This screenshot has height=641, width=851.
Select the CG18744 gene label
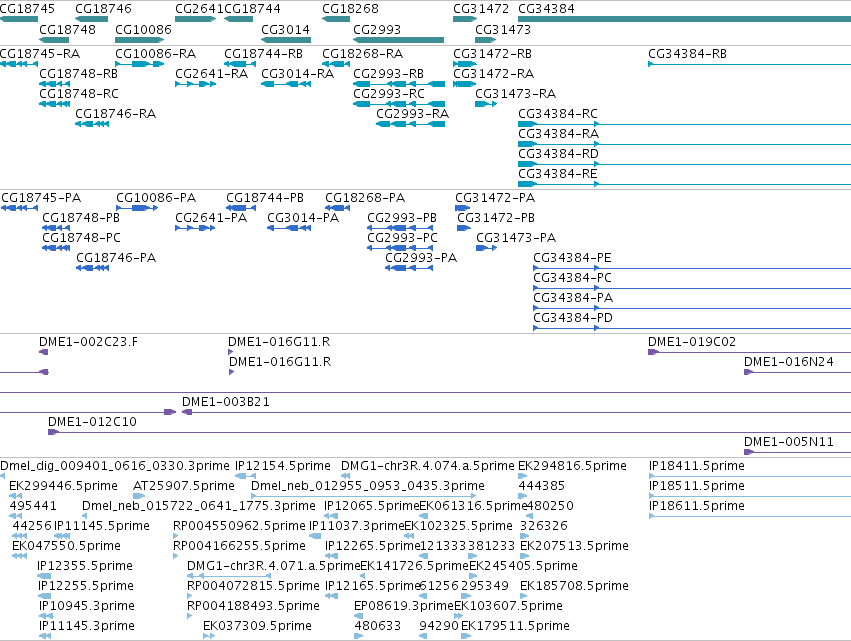(x=252, y=9)
